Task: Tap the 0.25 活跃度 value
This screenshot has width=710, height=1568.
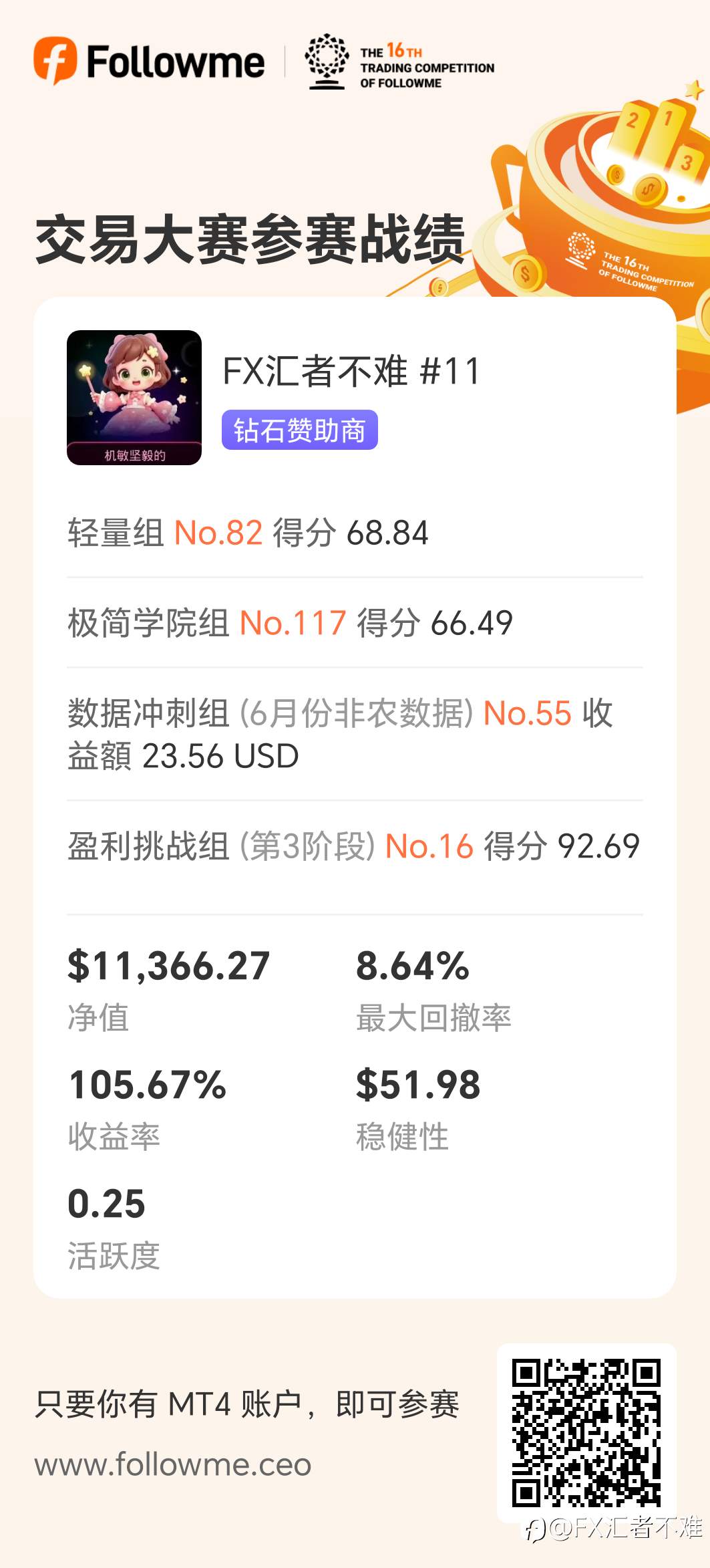Action: tap(106, 1203)
